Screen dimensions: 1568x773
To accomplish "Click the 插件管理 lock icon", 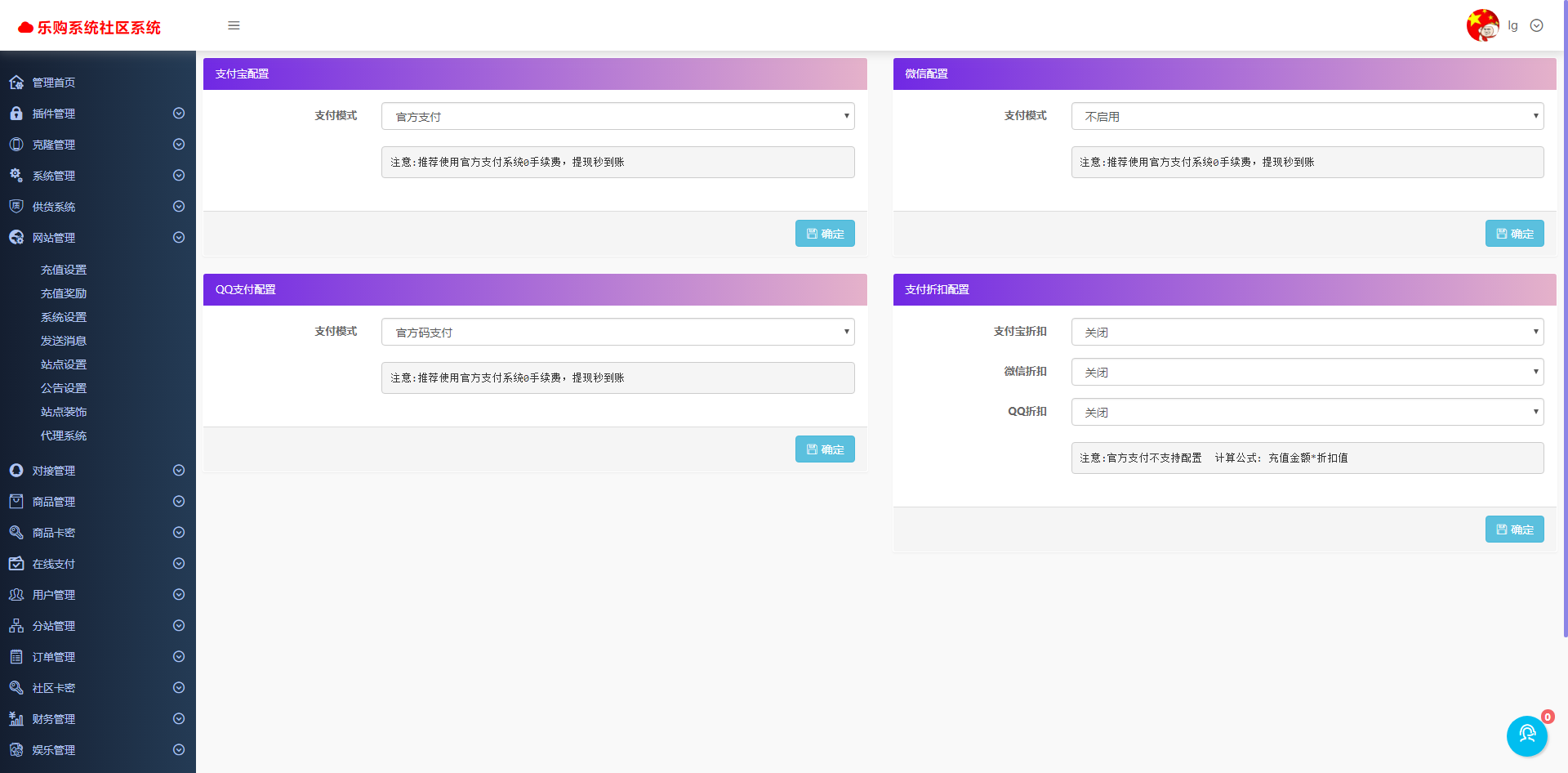I will point(16,113).
